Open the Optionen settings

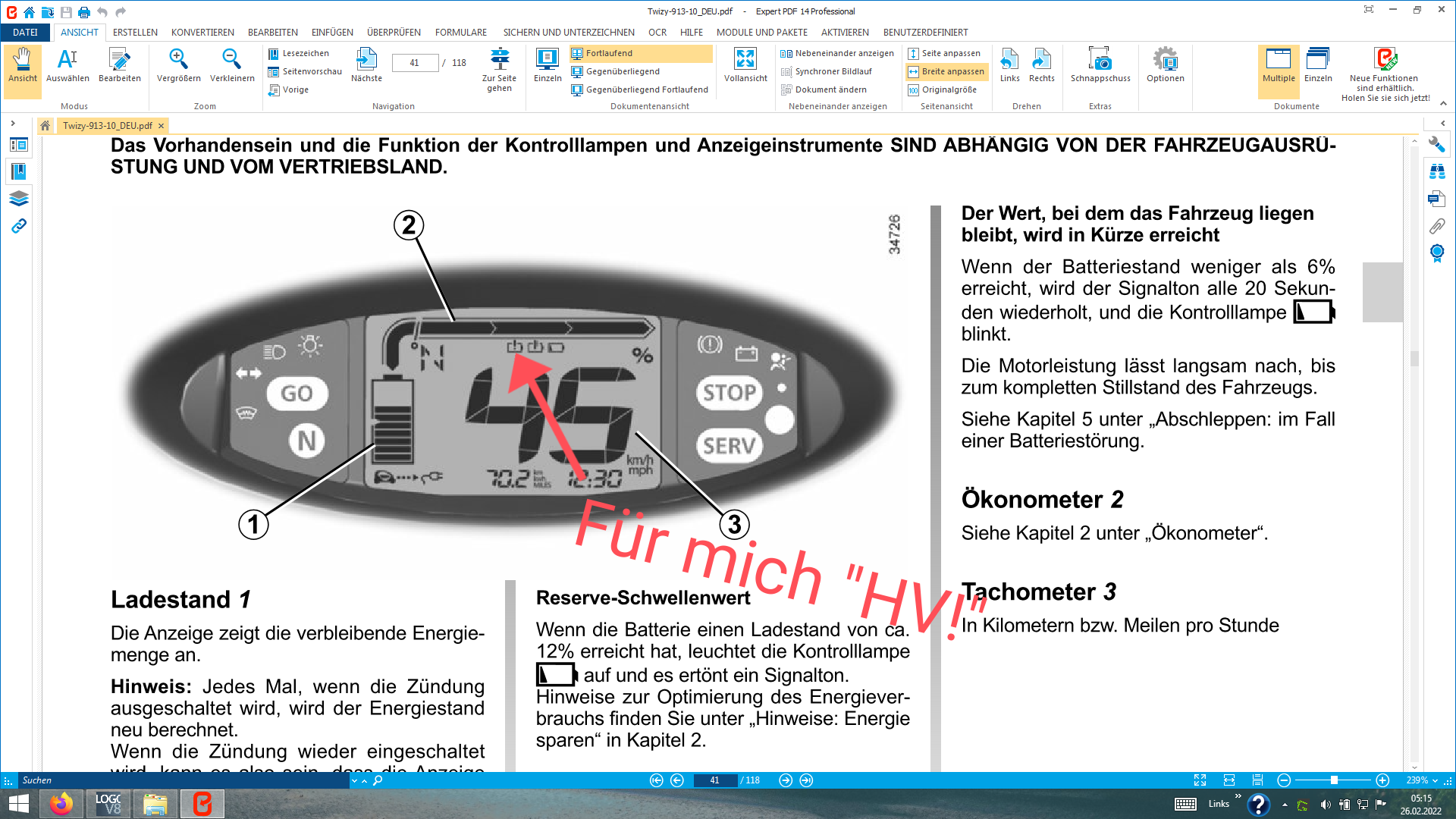(x=1165, y=64)
